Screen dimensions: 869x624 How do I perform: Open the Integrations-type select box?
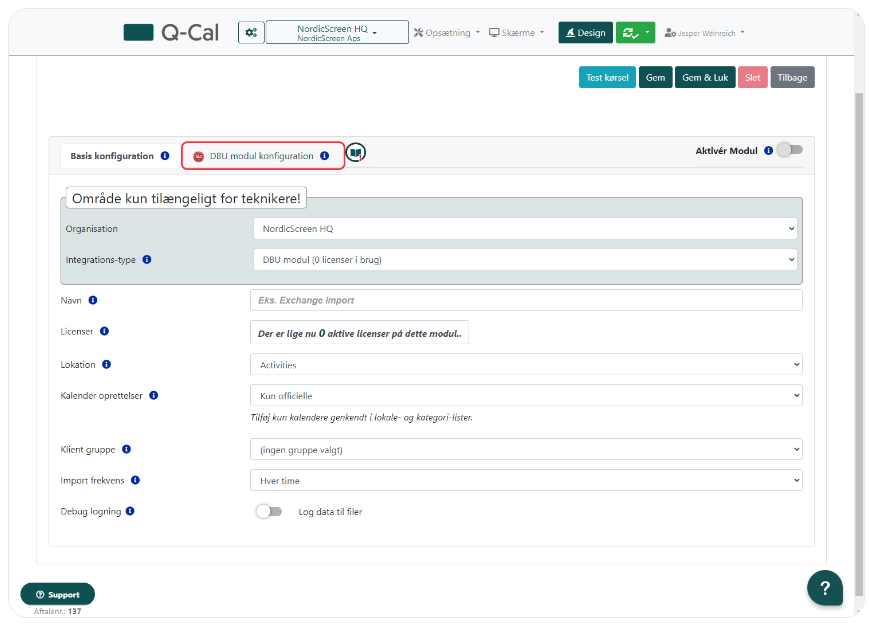(x=525, y=259)
